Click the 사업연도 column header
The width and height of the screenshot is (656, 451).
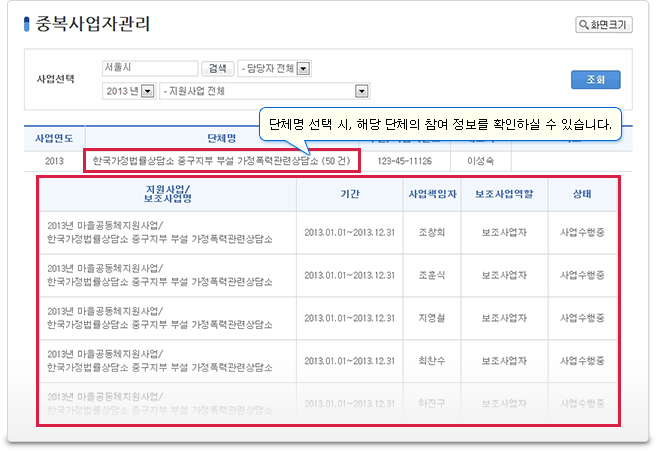coord(54,138)
